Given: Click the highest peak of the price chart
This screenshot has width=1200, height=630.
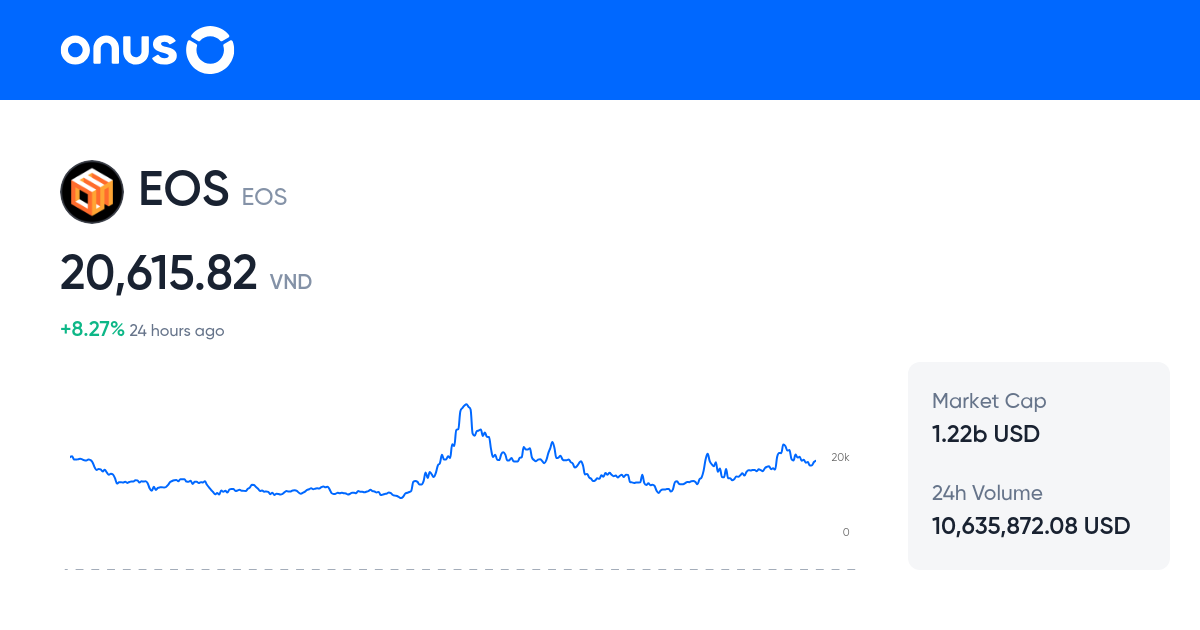Looking at the screenshot, I should 466,405.
